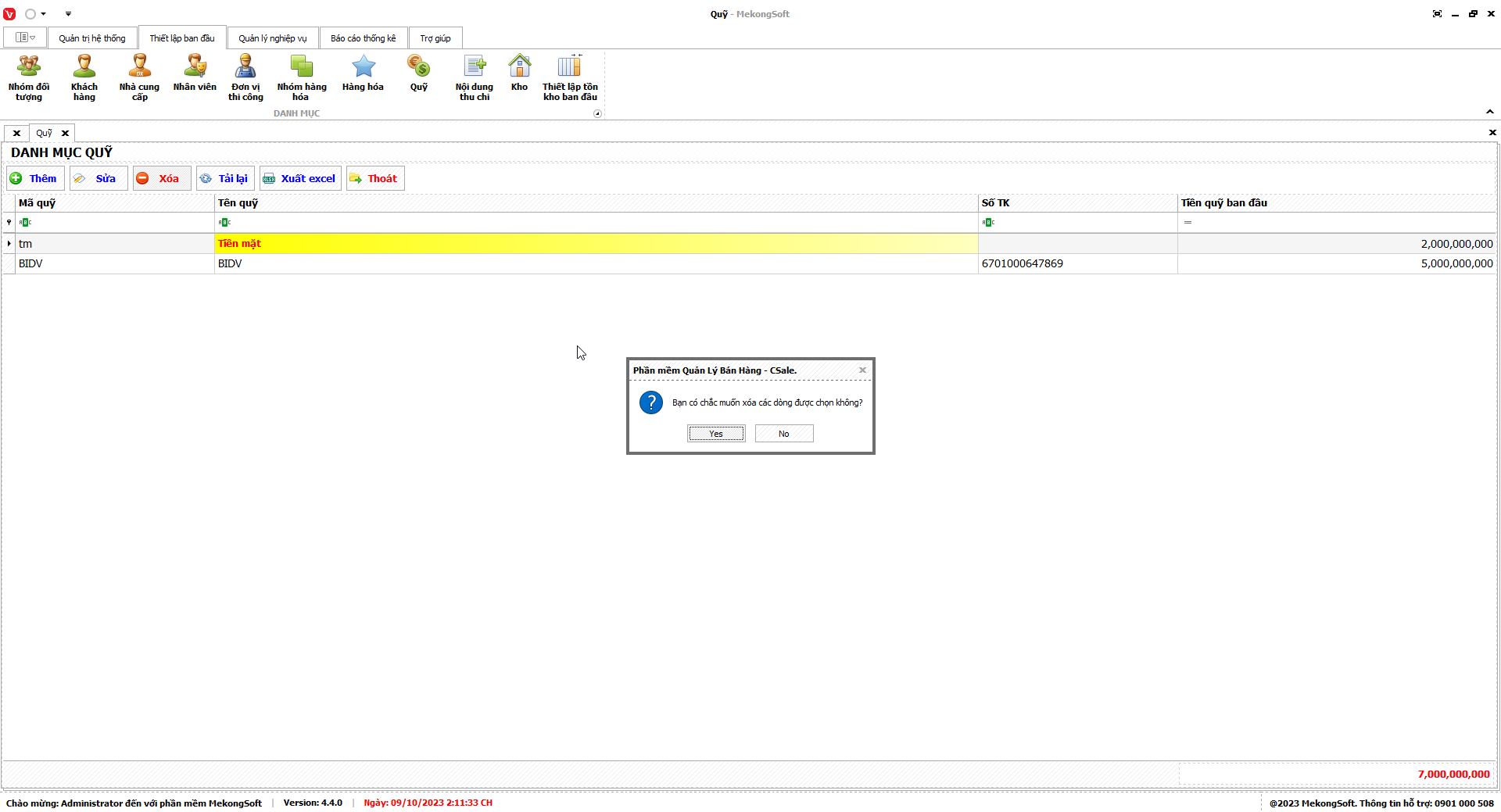
Task: Sort by Số TK column header
Action: tap(1078, 203)
